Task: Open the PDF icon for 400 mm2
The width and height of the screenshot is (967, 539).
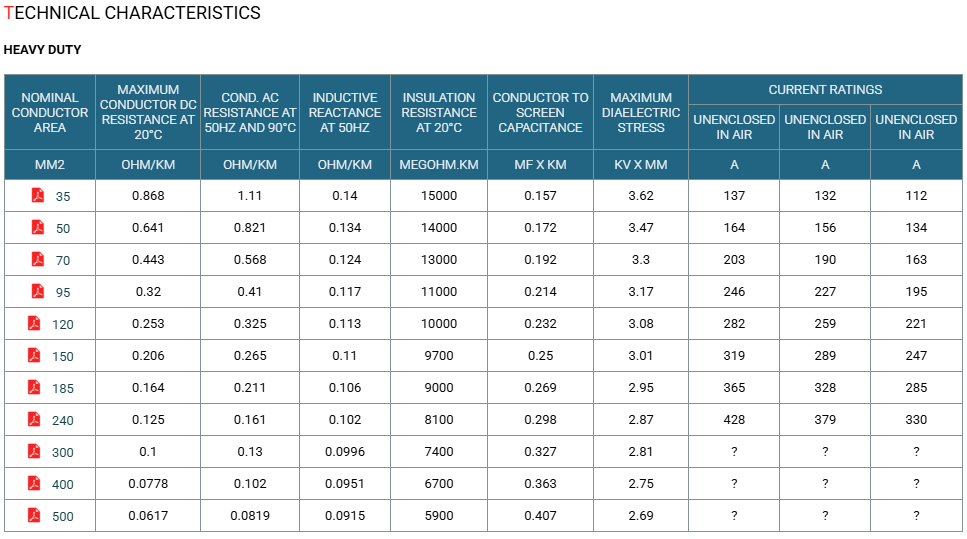Action: tap(34, 484)
